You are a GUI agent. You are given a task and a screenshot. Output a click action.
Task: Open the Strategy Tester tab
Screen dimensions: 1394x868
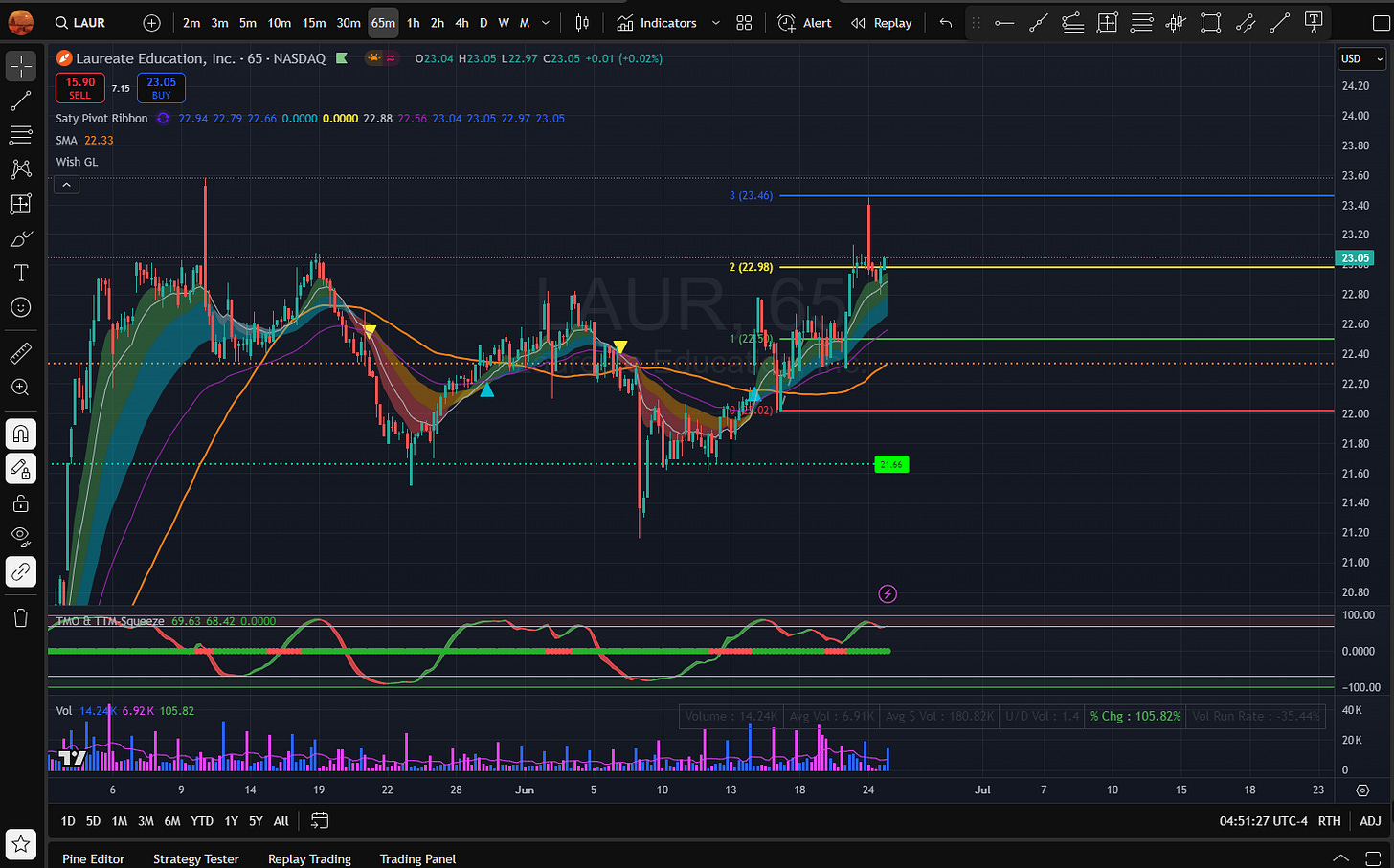pos(196,858)
